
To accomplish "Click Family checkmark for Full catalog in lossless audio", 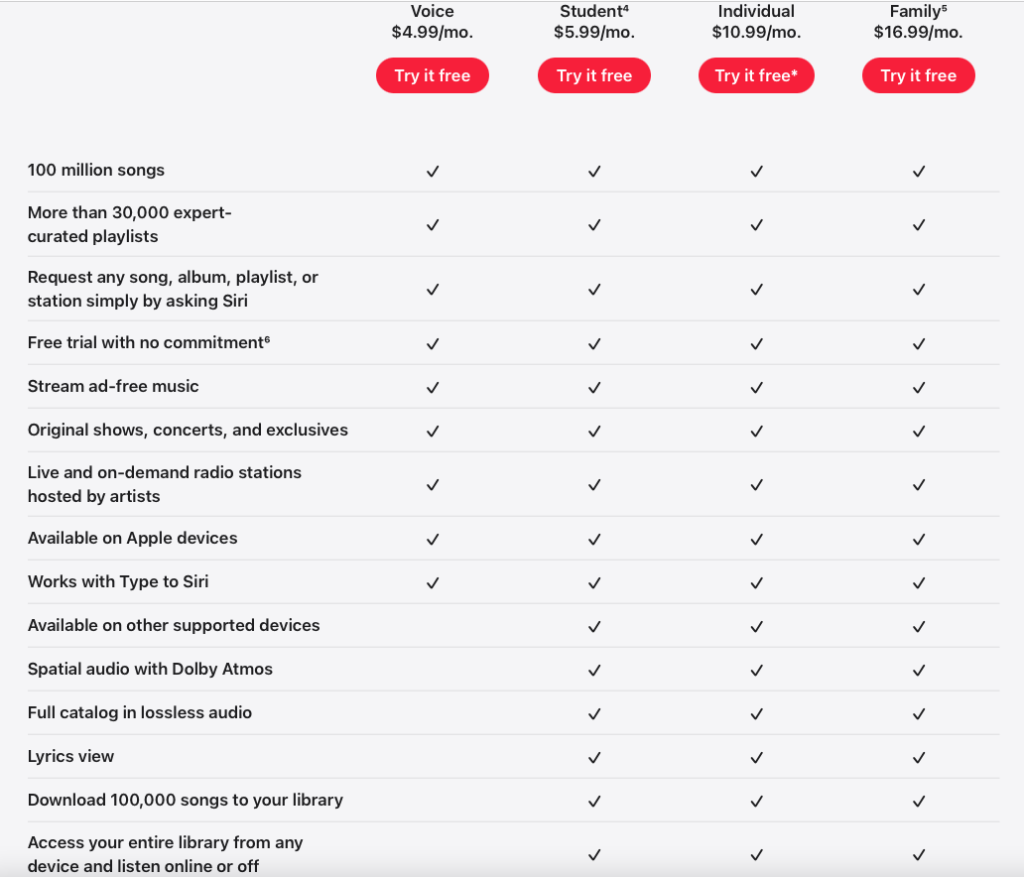I will tap(918, 714).
